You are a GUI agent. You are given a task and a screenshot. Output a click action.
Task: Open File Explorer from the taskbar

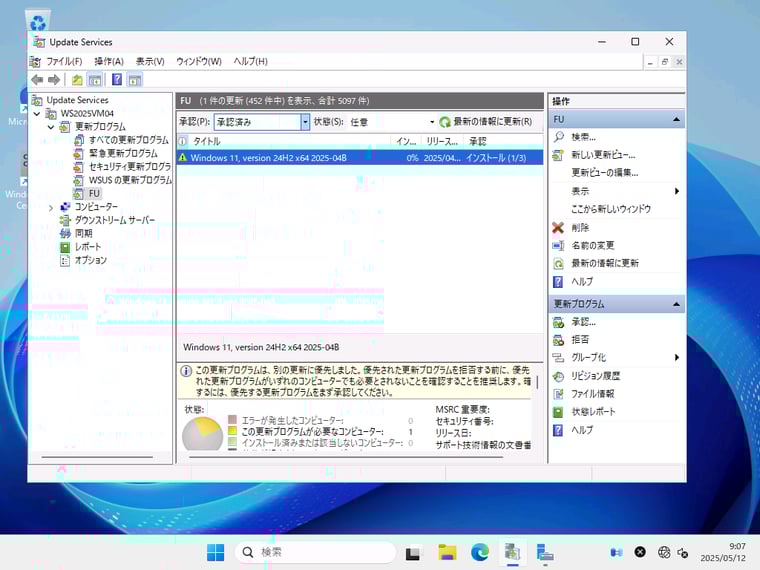pos(447,552)
